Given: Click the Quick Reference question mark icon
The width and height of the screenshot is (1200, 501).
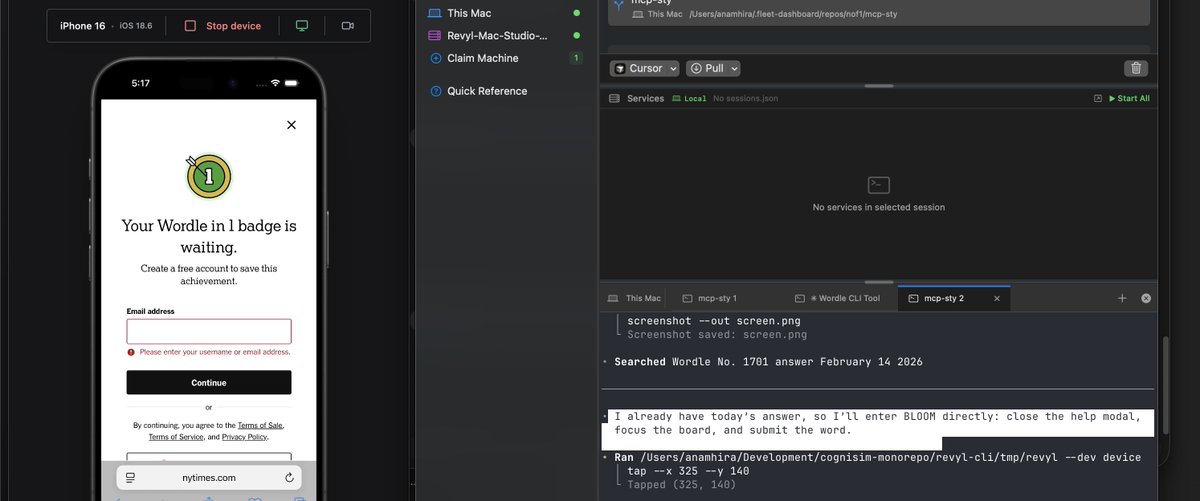Looking at the screenshot, I should click(435, 91).
